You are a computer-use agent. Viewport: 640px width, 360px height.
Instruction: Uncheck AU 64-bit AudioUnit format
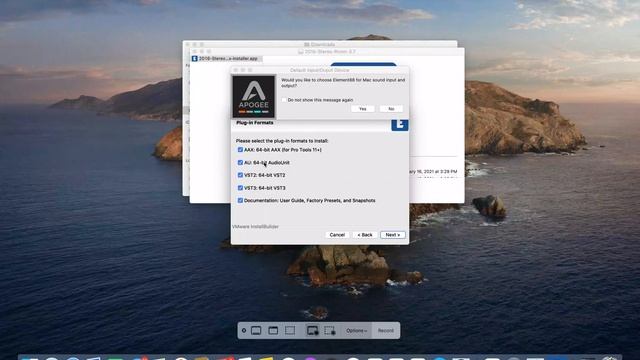pos(240,162)
